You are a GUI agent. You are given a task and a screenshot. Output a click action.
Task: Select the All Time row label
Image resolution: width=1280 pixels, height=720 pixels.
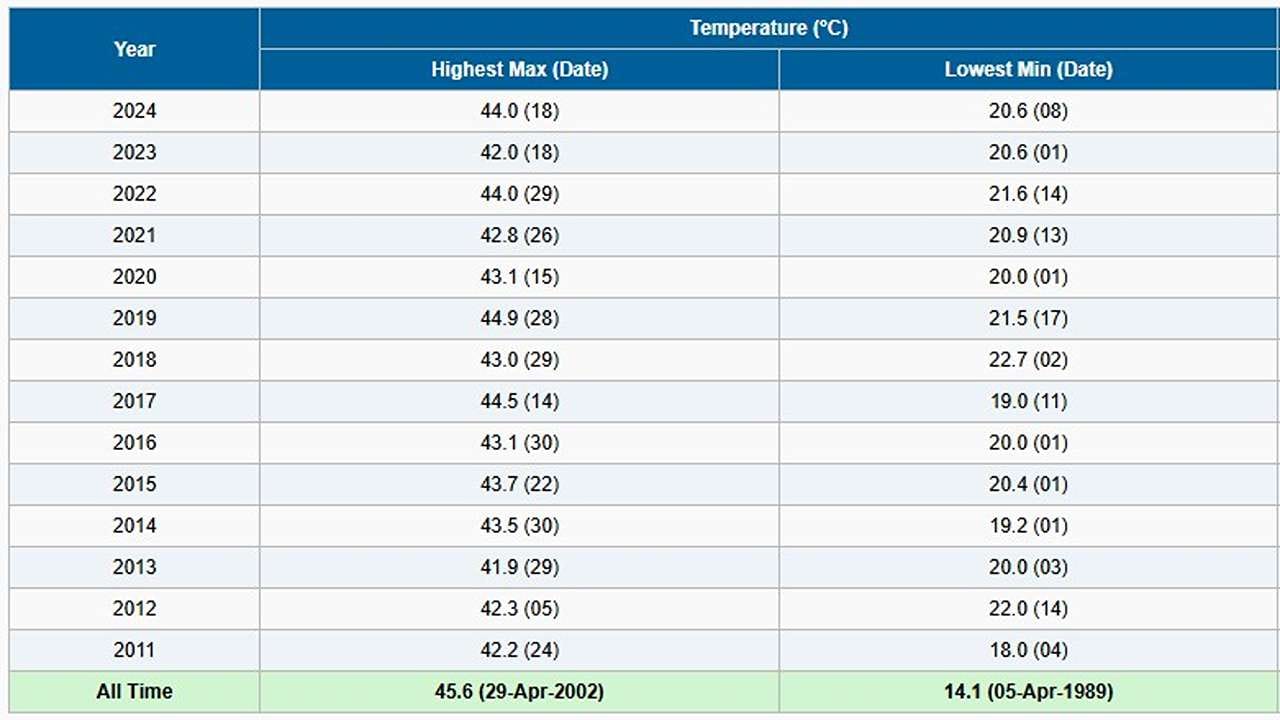(134, 692)
